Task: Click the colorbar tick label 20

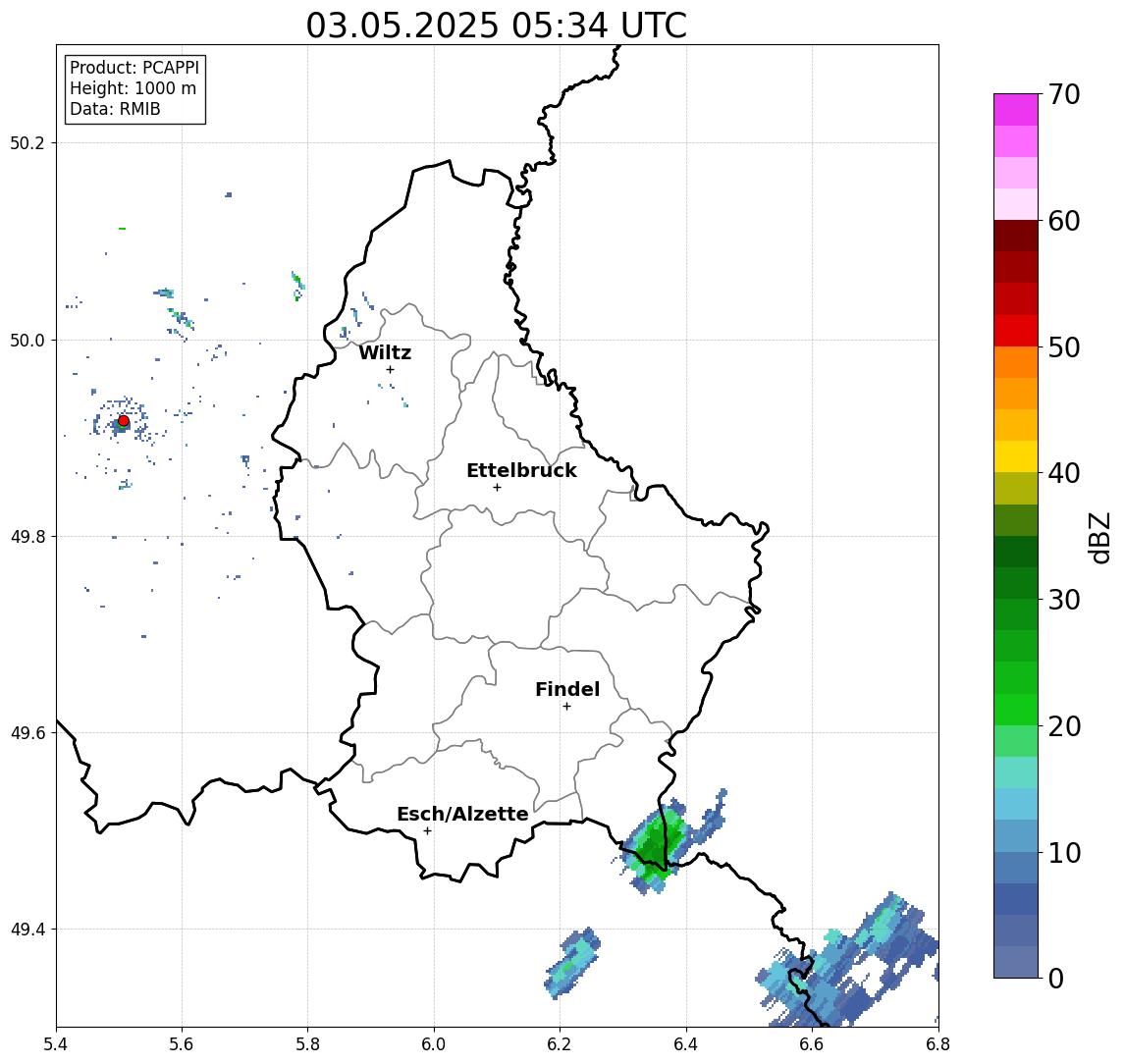Action: click(x=1064, y=726)
